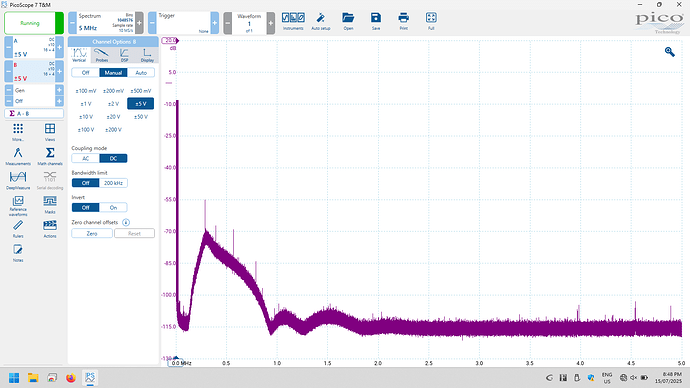690x388 pixels.
Task: Print the waveform using Print icon
Action: click(404, 21)
